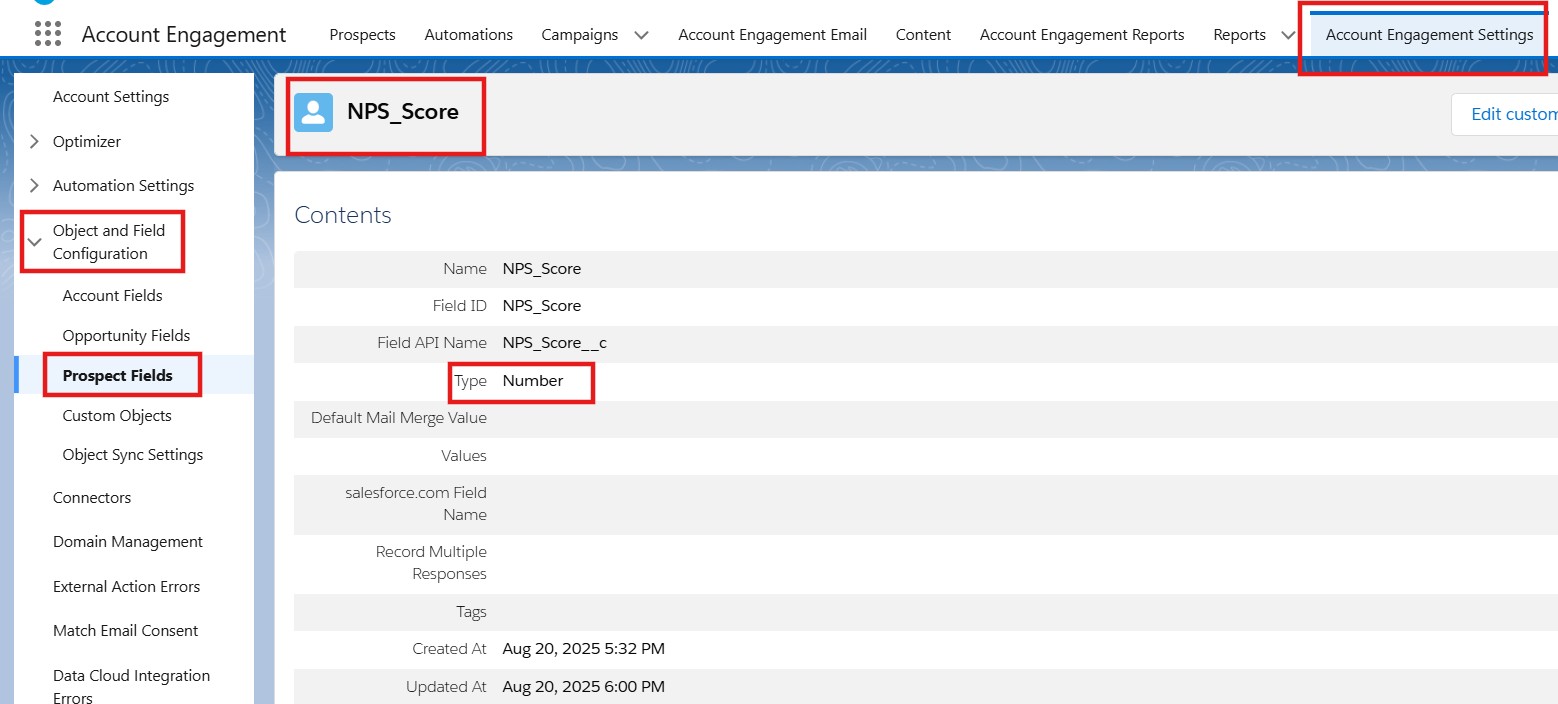Select the Account Engagement Settings tab
The image size is (1558, 704).
click(1428, 35)
